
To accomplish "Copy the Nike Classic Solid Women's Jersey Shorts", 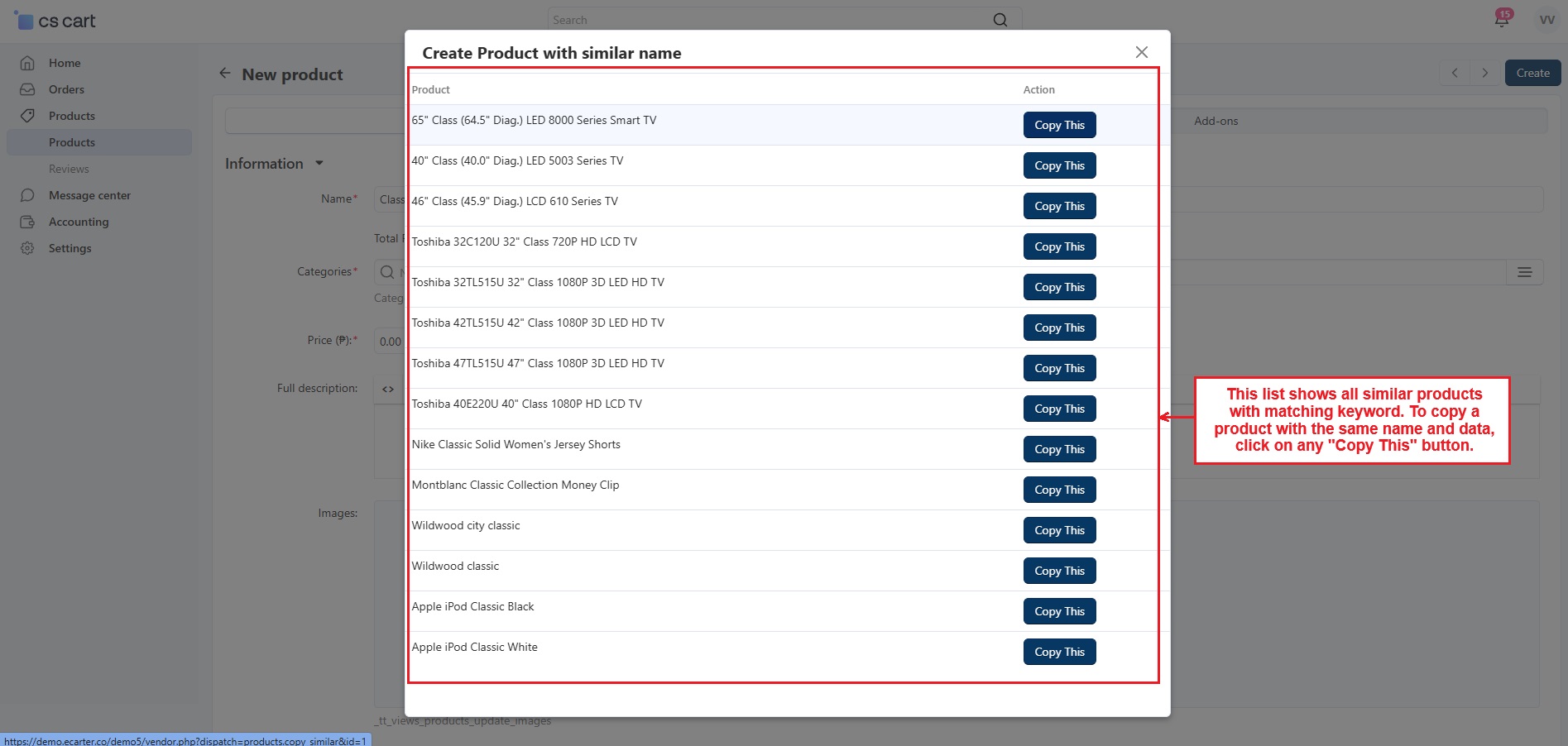I will point(1058,449).
